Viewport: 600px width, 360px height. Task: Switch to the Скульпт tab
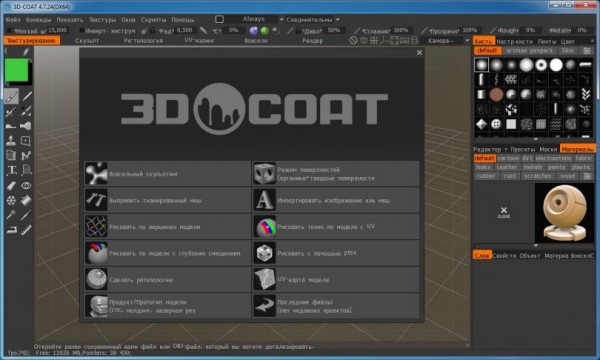(x=87, y=41)
